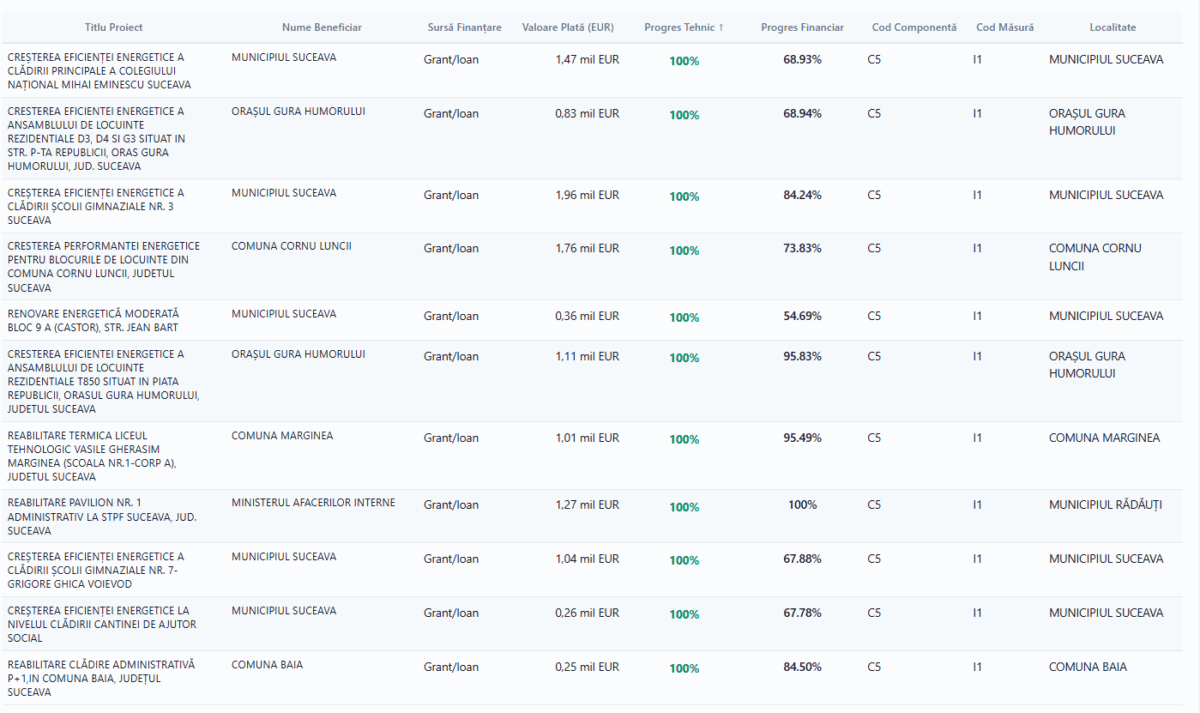Click Ministerul Afacerilor Interne beneficiary cell
The height and width of the screenshot is (713, 1200).
pyautogui.click(x=313, y=503)
